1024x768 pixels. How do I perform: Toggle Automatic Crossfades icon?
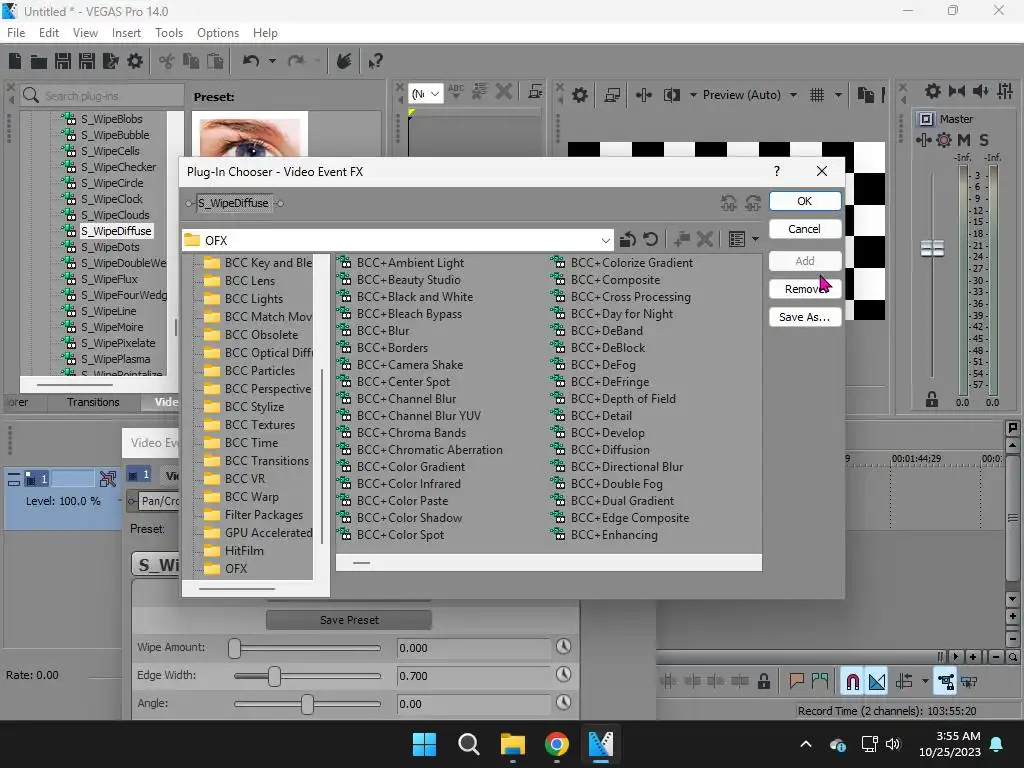(877, 682)
